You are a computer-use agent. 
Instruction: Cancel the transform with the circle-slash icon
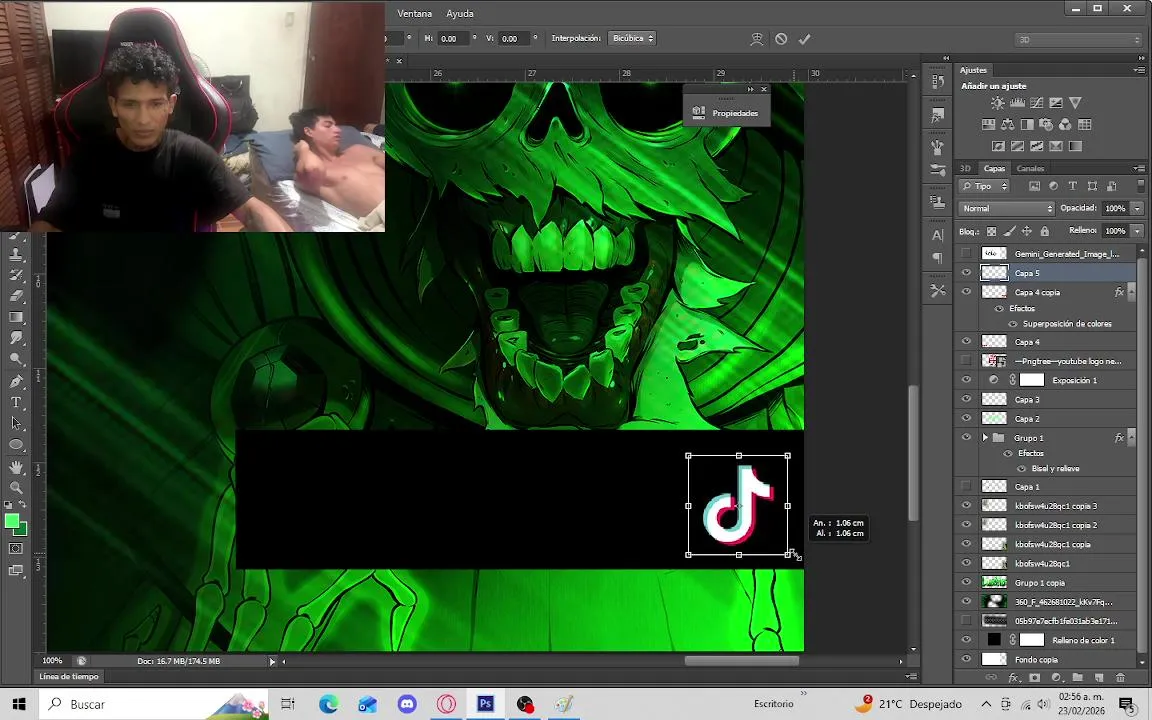[x=781, y=39]
